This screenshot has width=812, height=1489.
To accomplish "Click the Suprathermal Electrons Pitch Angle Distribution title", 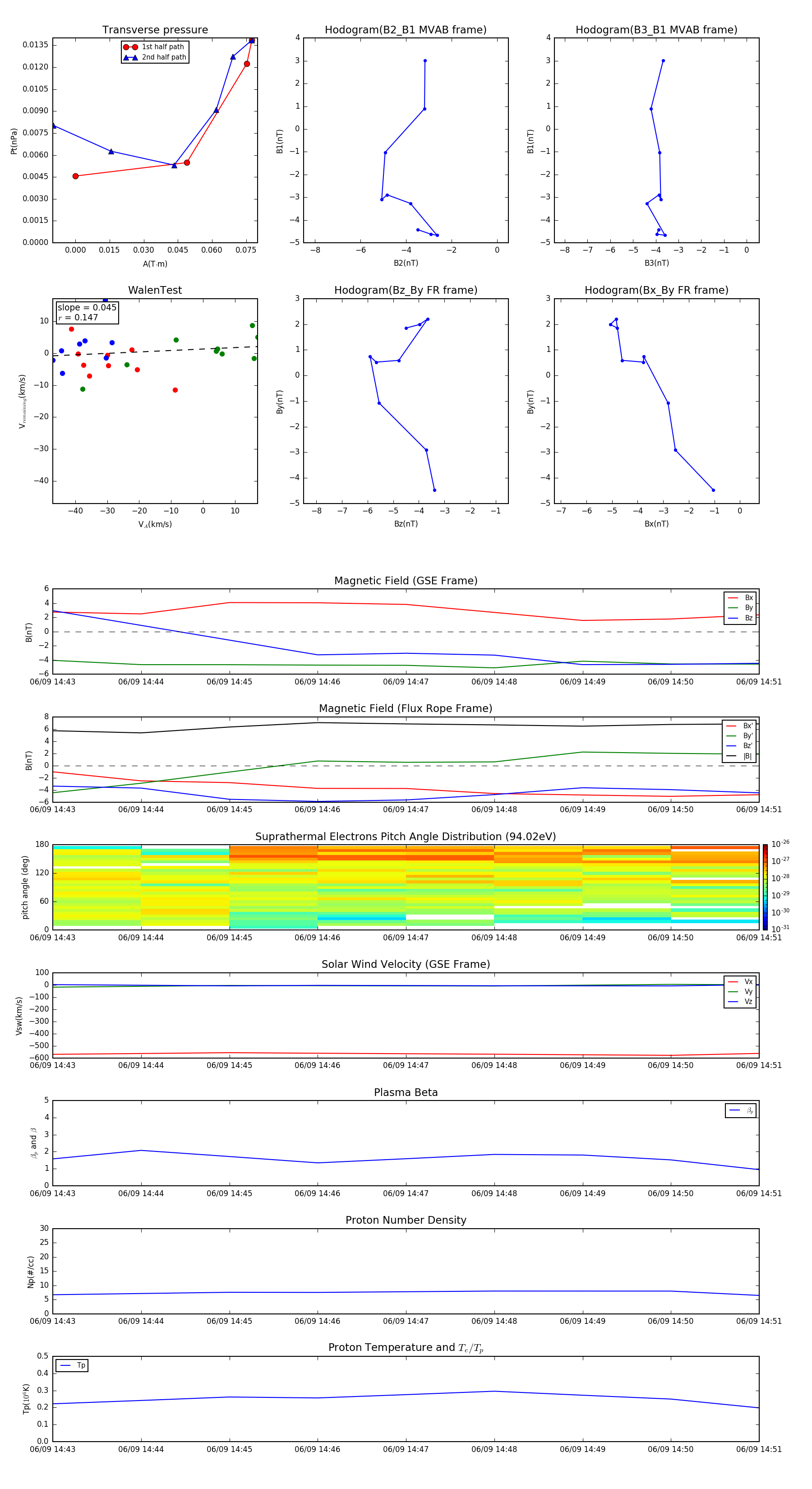I will (x=406, y=837).
